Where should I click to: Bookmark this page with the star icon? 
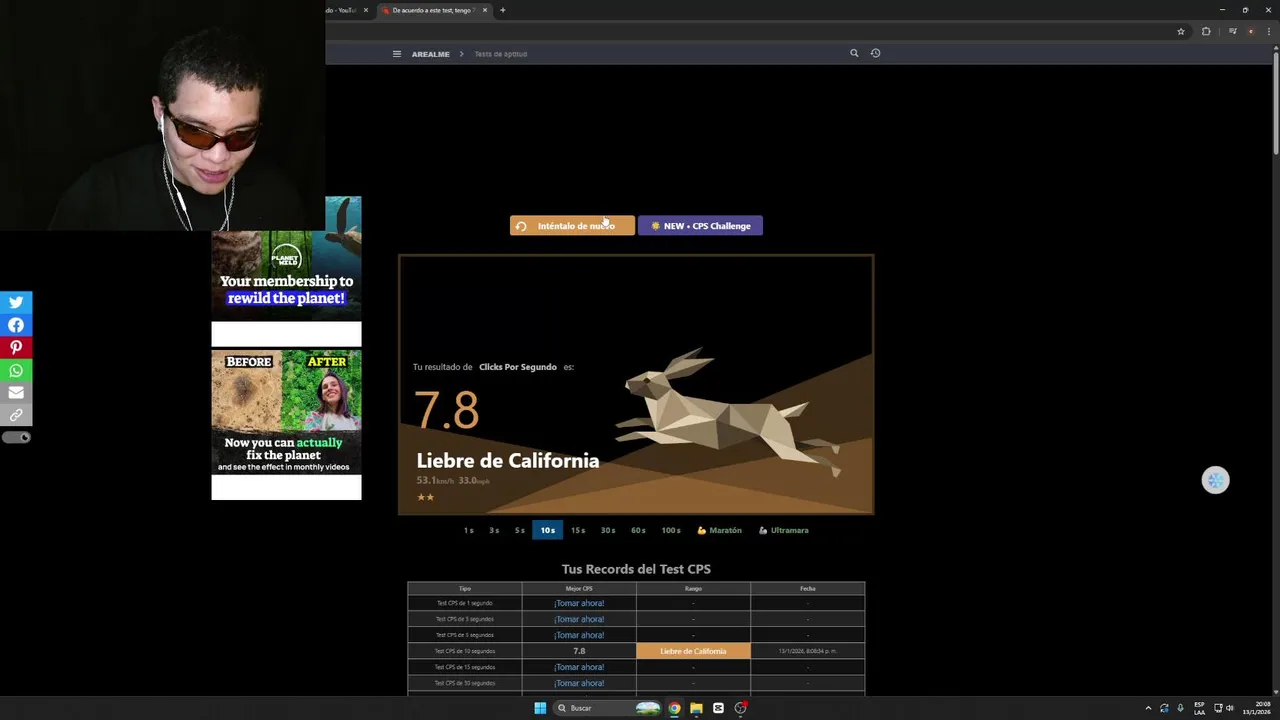(x=1181, y=31)
